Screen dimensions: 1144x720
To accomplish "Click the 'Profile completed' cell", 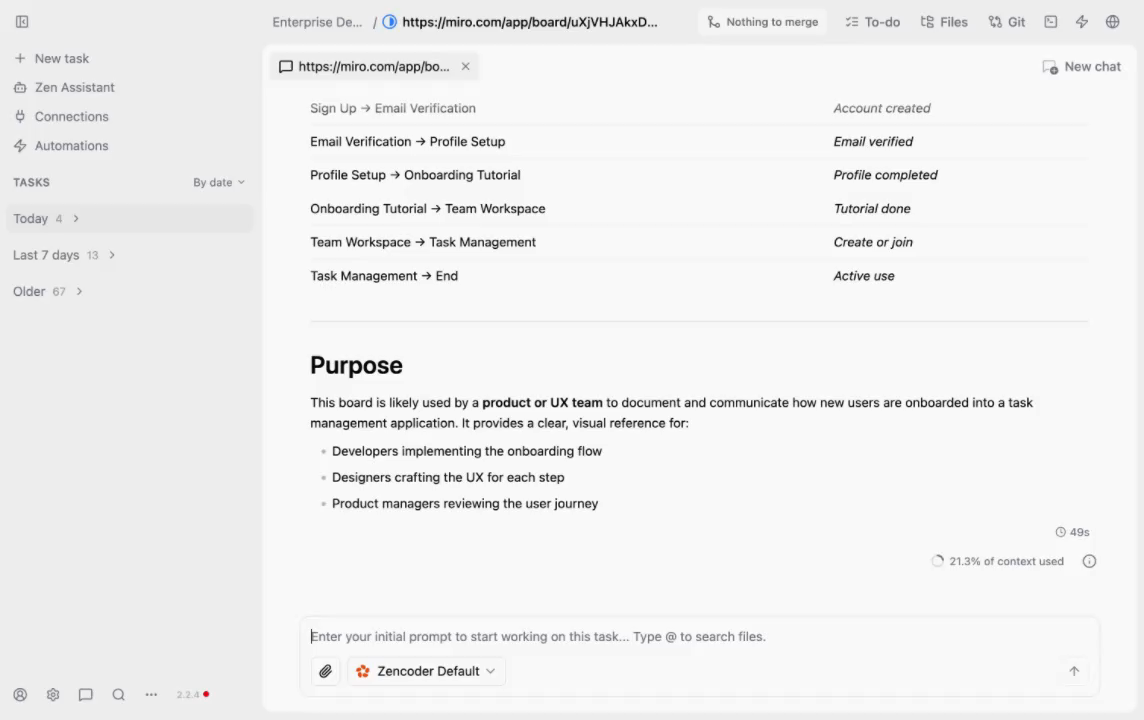I will click(x=886, y=175).
